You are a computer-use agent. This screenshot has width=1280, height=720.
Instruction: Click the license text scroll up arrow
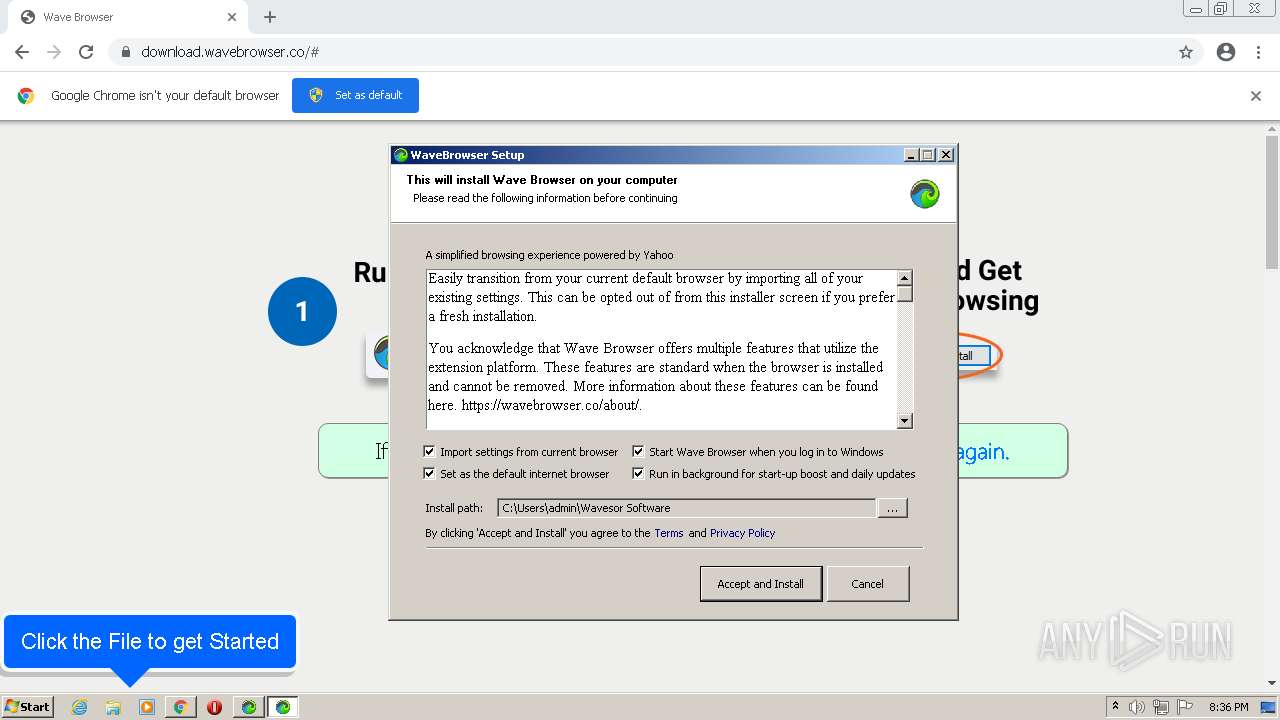click(904, 278)
